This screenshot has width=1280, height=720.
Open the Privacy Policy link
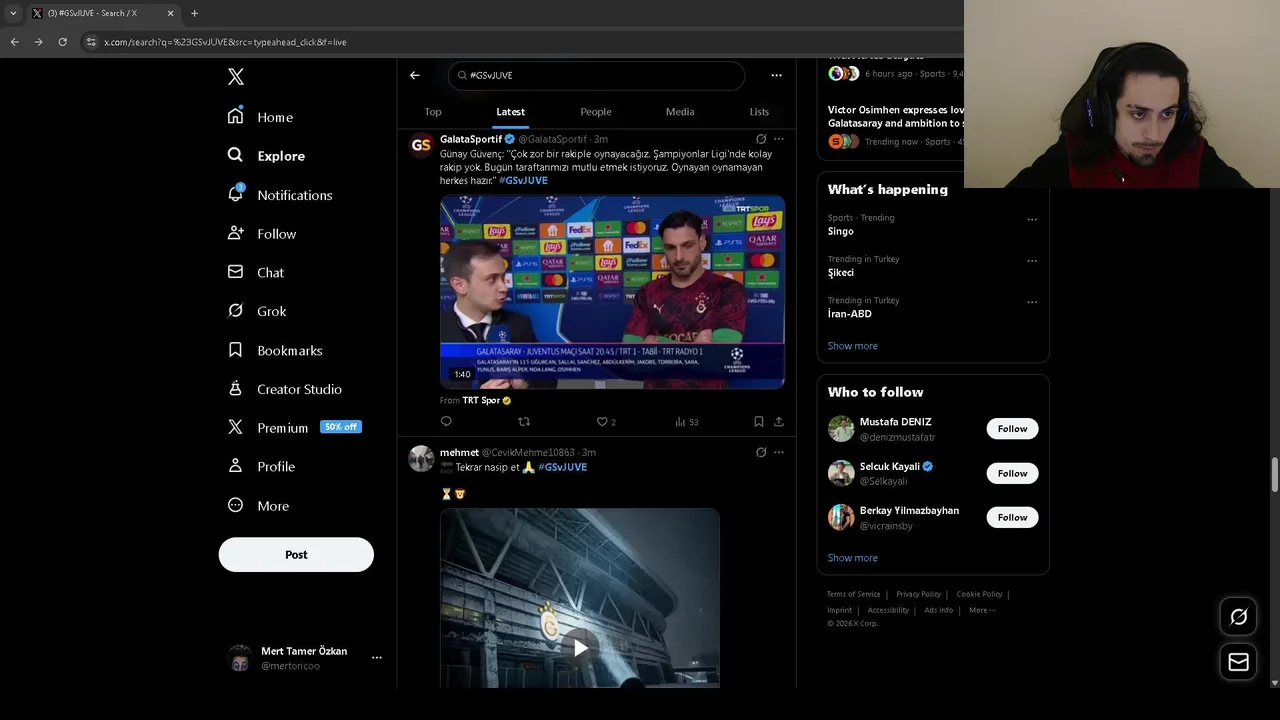(x=918, y=594)
